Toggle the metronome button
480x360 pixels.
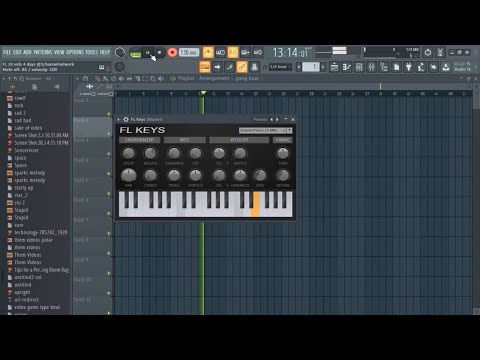tap(208, 52)
